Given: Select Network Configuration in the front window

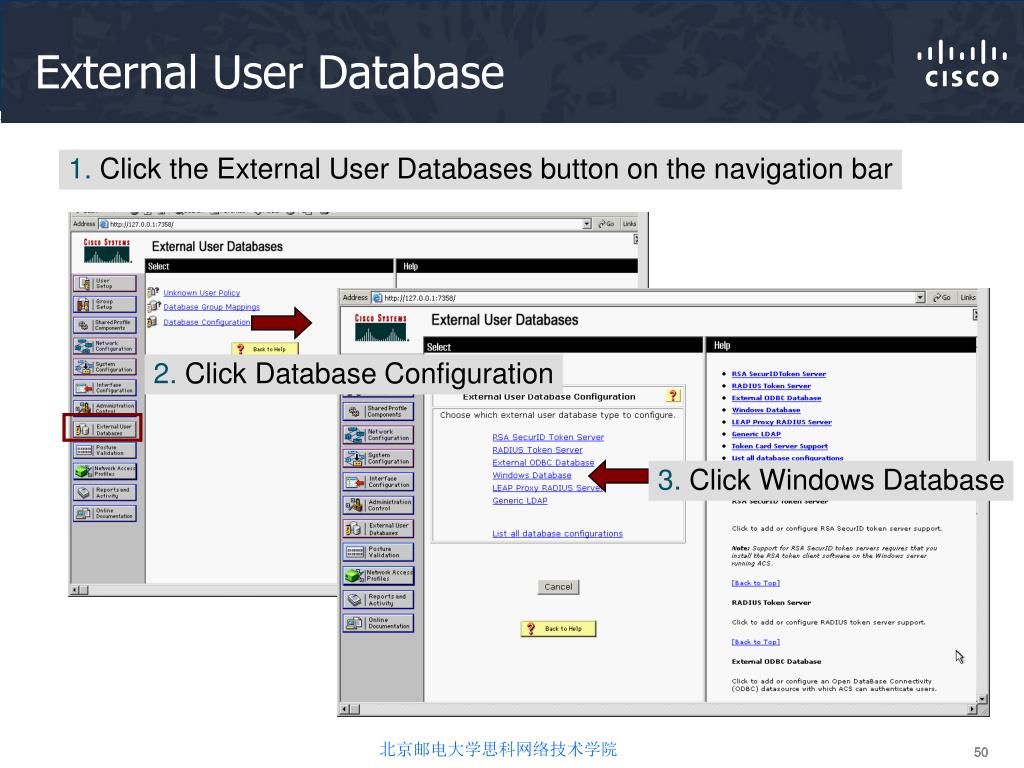Looking at the screenshot, I should (378, 435).
